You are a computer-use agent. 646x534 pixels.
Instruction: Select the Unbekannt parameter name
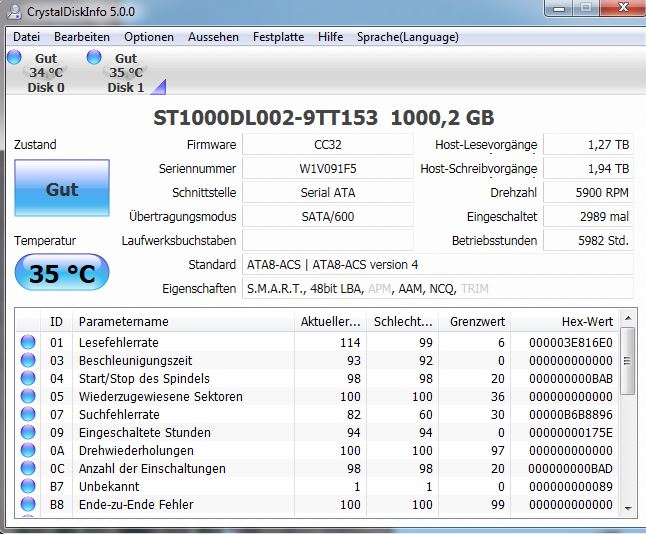tap(109, 486)
